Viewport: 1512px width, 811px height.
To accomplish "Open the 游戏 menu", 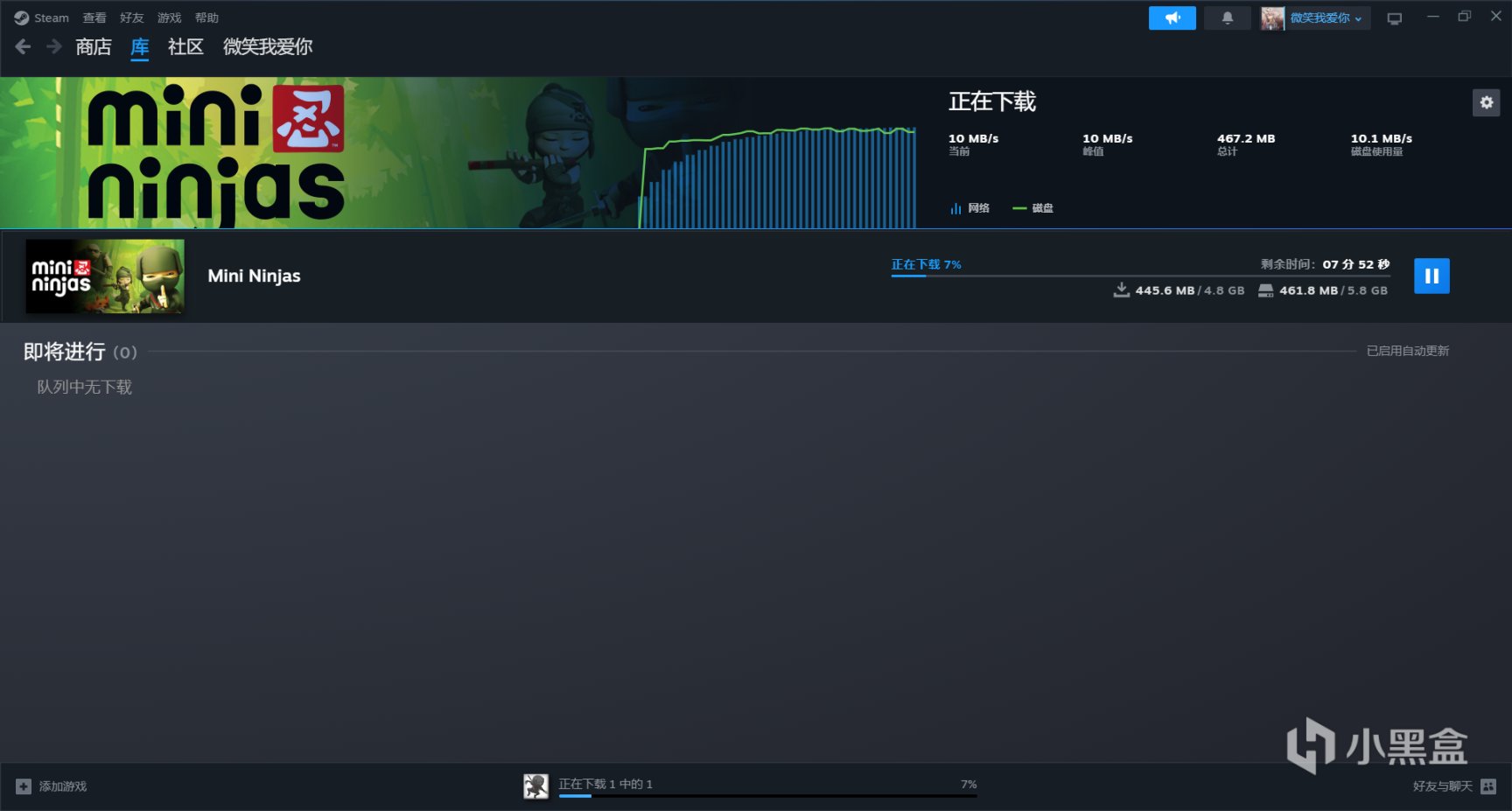I will click(170, 17).
